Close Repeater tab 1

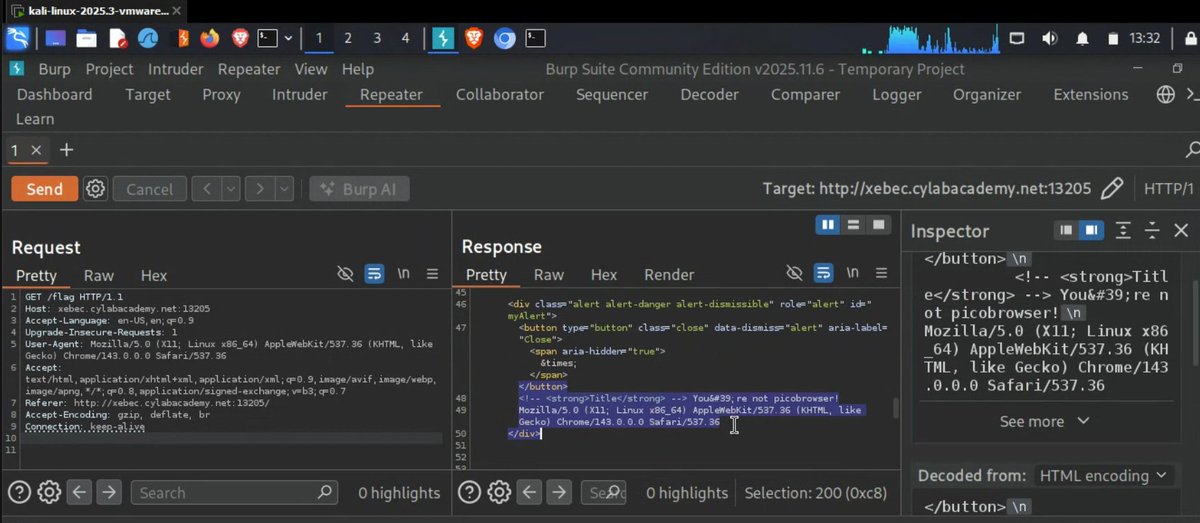36,150
